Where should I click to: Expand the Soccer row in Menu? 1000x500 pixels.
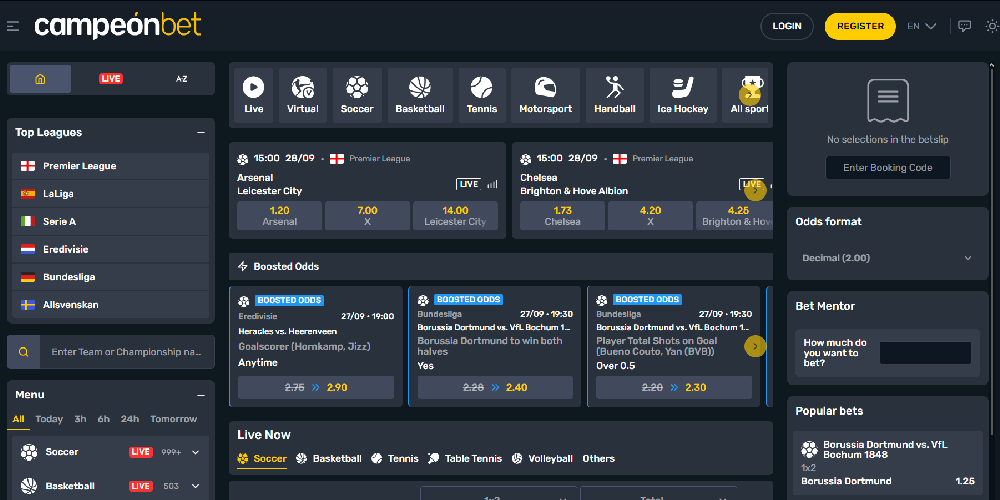(x=195, y=452)
